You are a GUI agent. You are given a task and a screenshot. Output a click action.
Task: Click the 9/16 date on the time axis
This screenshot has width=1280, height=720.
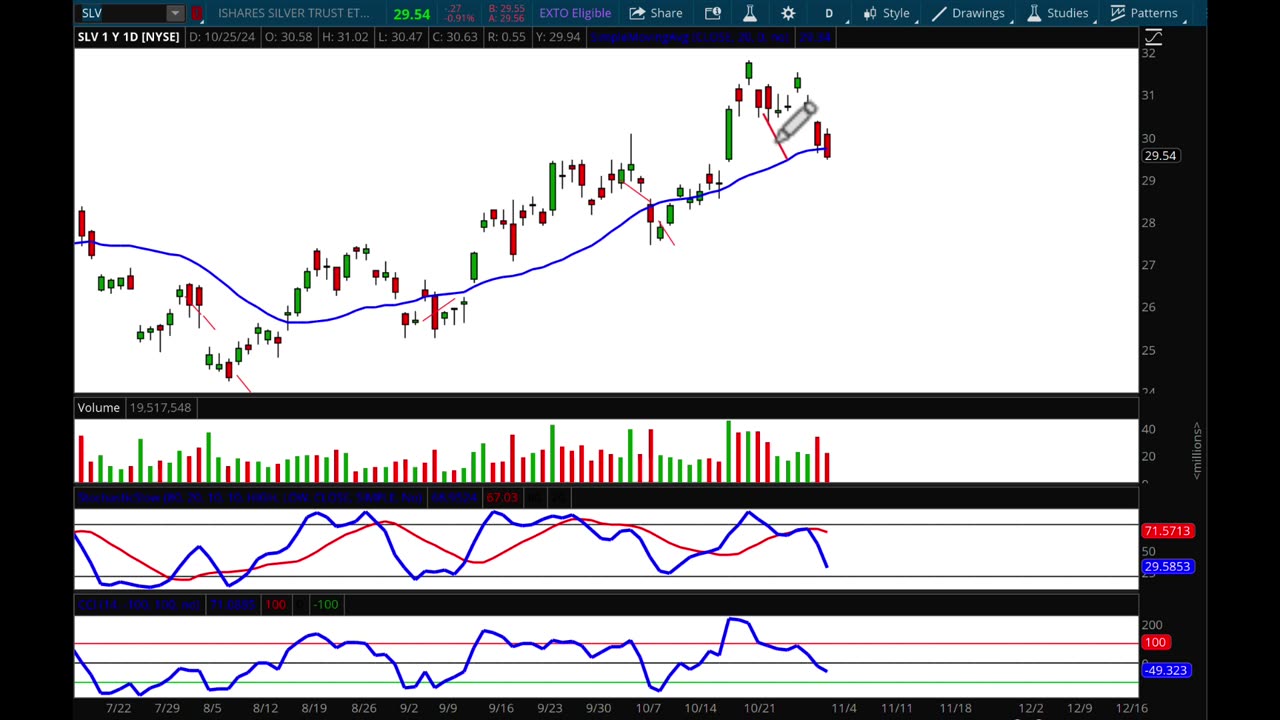coord(501,708)
